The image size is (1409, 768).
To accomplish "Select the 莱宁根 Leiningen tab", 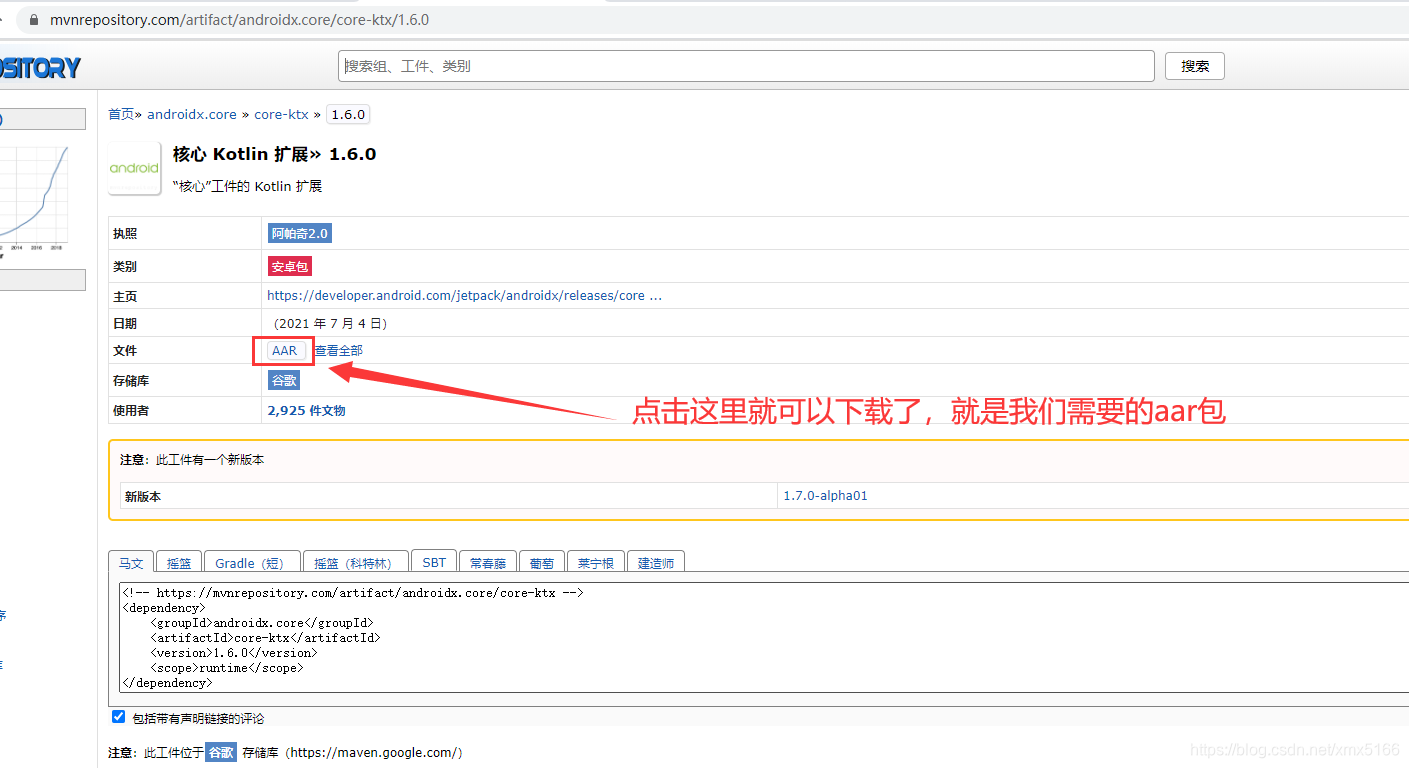I will tap(597, 563).
